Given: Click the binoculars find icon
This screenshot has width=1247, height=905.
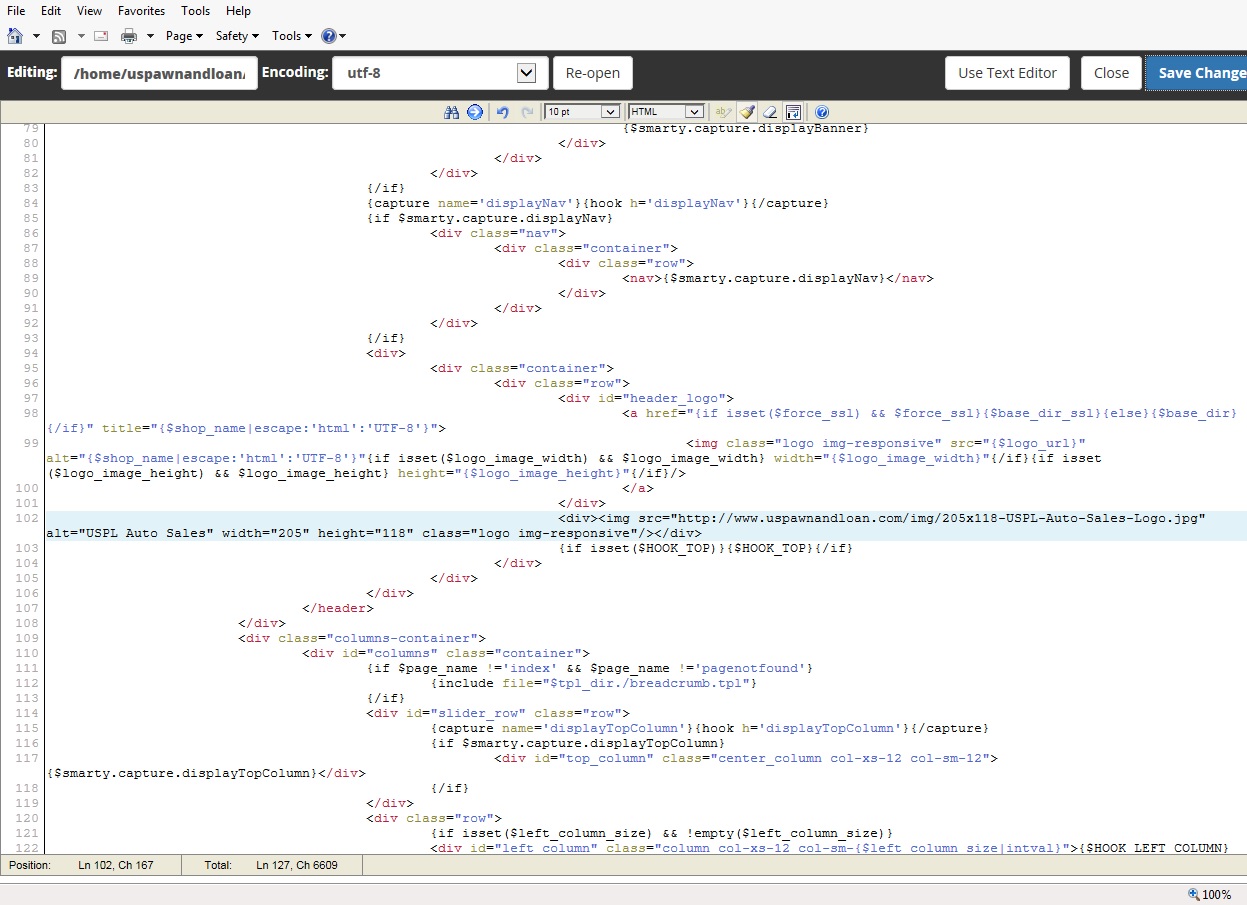Looking at the screenshot, I should click(x=451, y=112).
